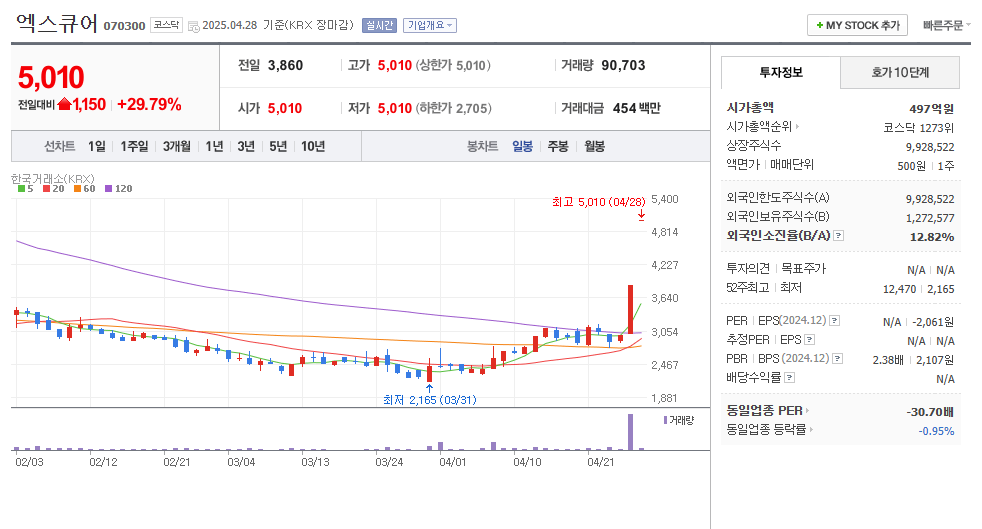Image resolution: width=982 pixels, height=529 pixels.
Task: Click the 외국인보유주식수 1,272,577 value
Action: [930, 218]
